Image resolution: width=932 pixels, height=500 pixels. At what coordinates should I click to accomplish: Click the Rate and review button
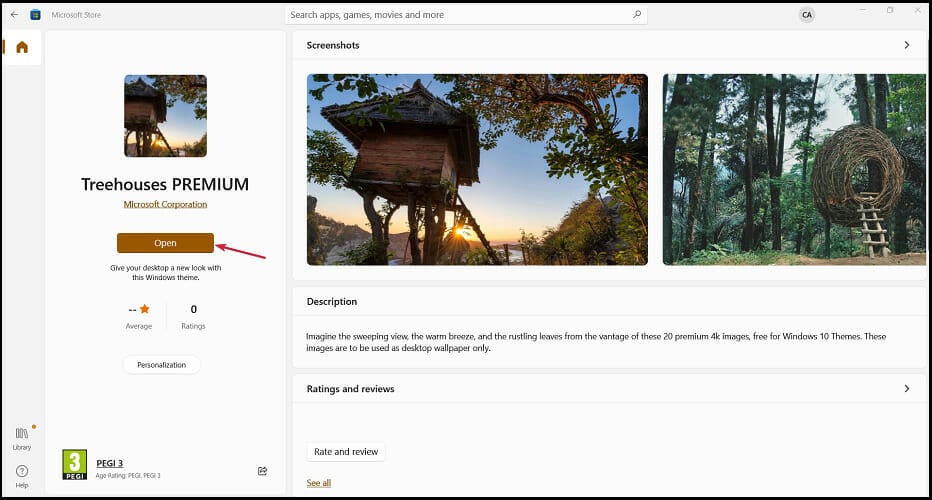click(346, 452)
